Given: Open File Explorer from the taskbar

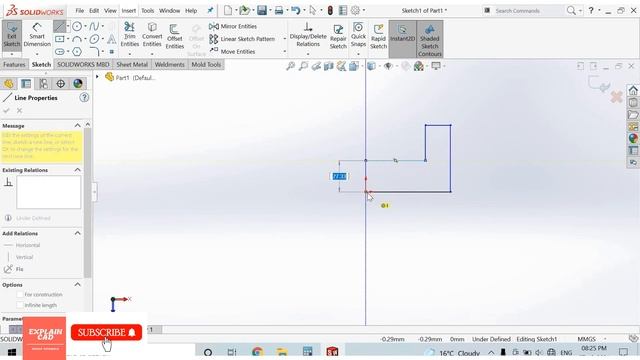Looking at the screenshot, I should click(282, 352).
